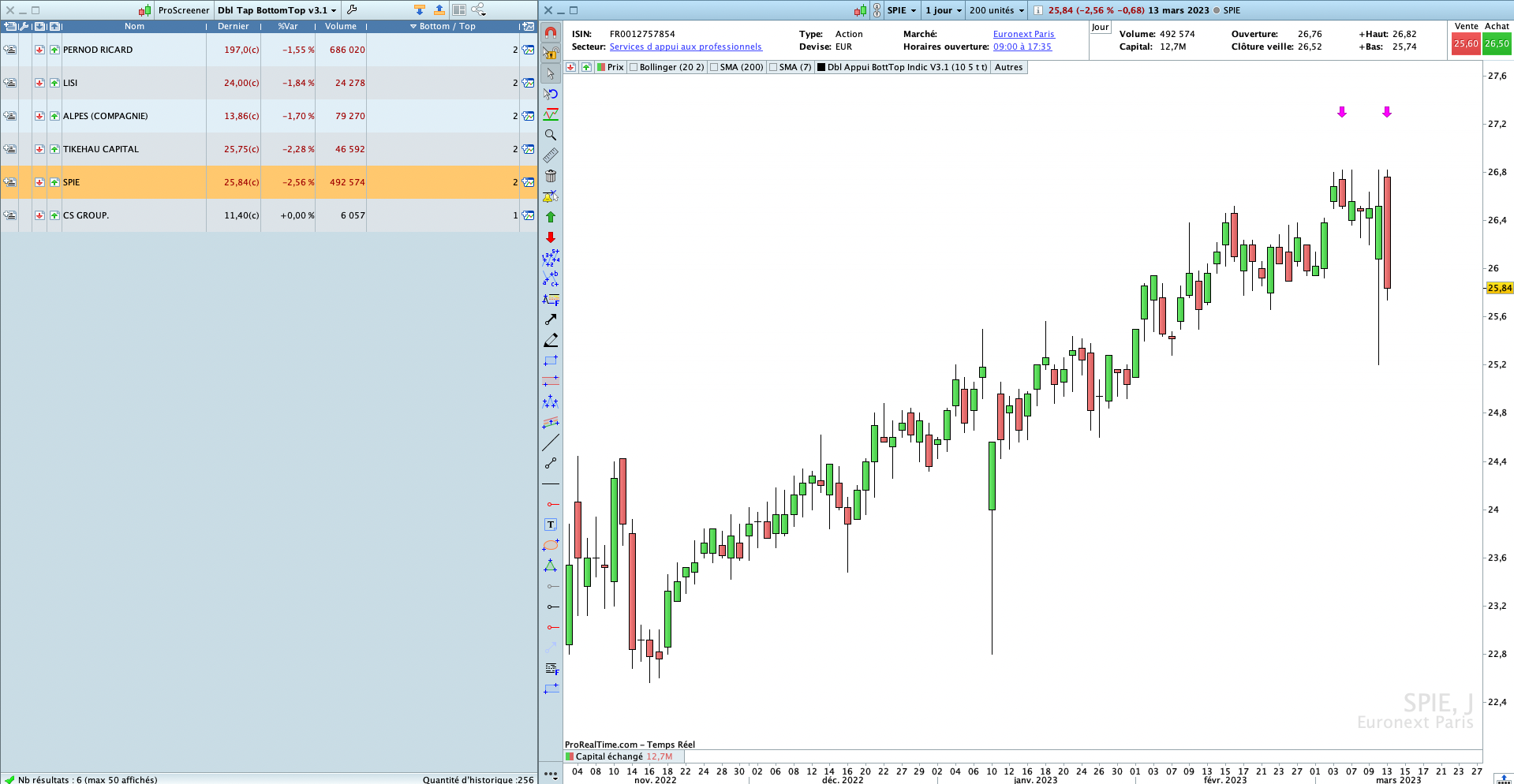This screenshot has width=1514, height=784.
Task: Click the info icon beside the quote
Action: click(1038, 10)
